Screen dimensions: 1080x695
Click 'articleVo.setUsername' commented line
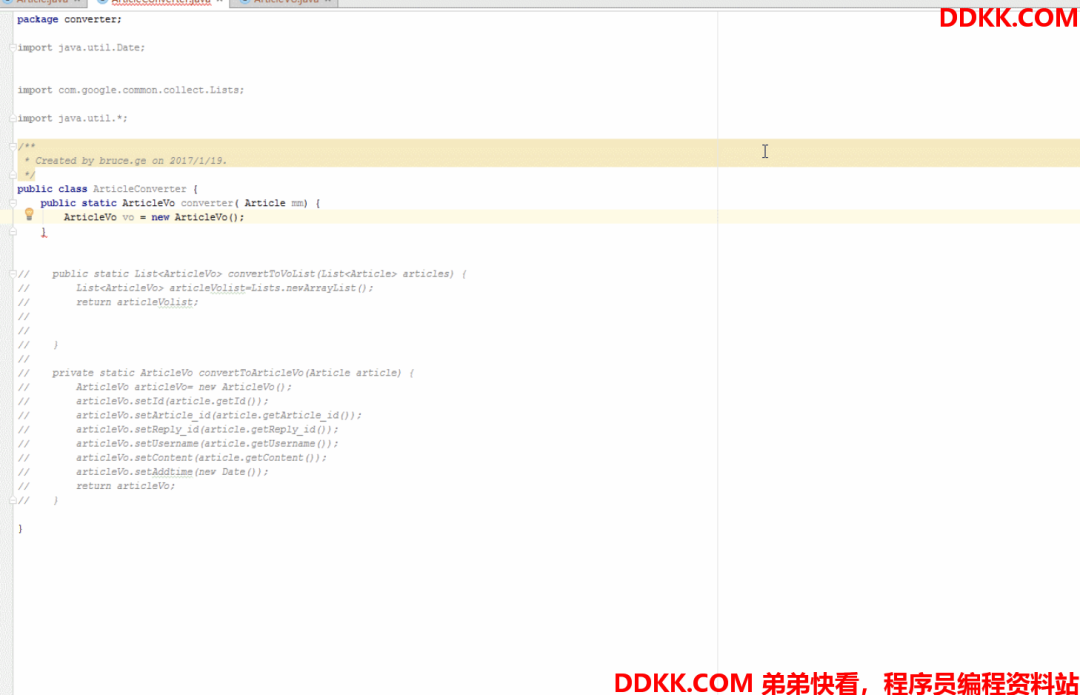pos(207,444)
